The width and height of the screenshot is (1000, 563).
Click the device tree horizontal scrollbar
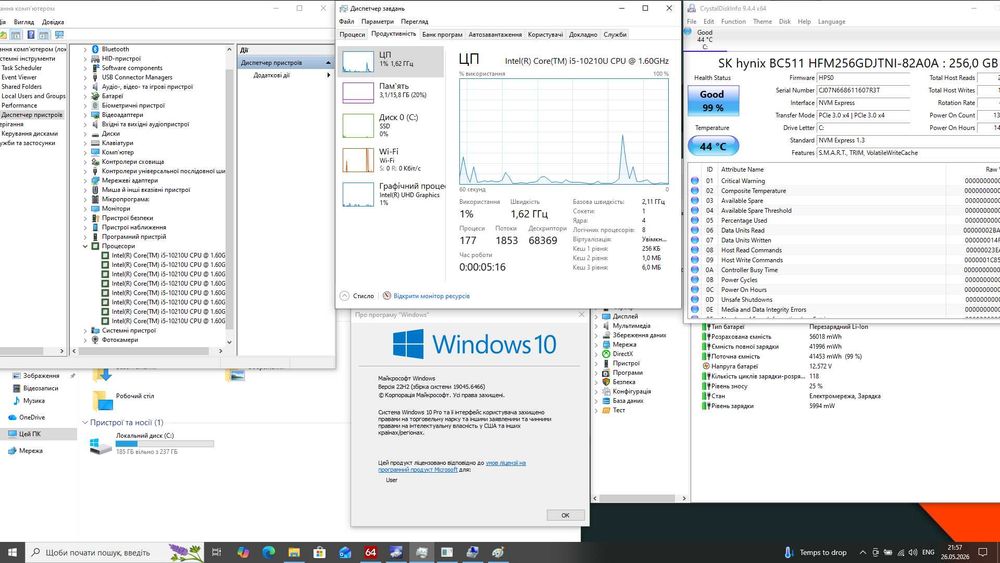pos(148,351)
